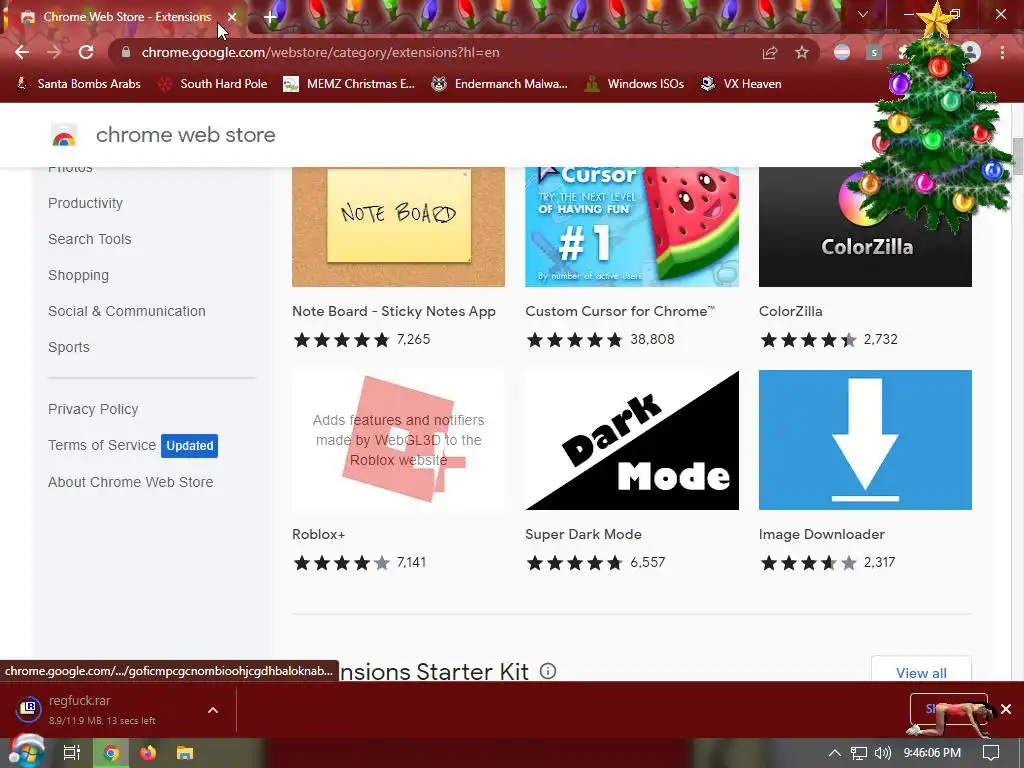Click the Chrome taskbar icon
Screen dimensions: 1024x768
click(111, 753)
